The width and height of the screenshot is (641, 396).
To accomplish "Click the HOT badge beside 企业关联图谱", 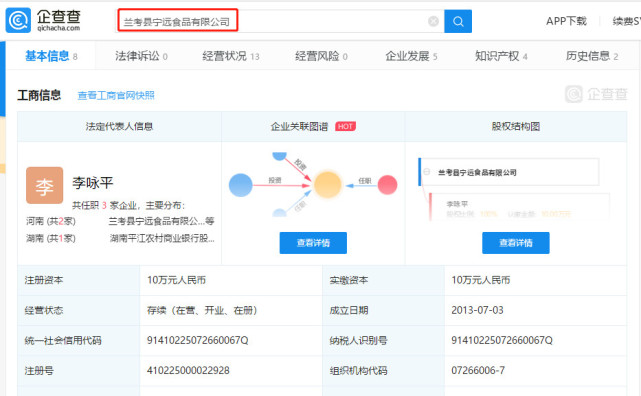I will point(345,126).
